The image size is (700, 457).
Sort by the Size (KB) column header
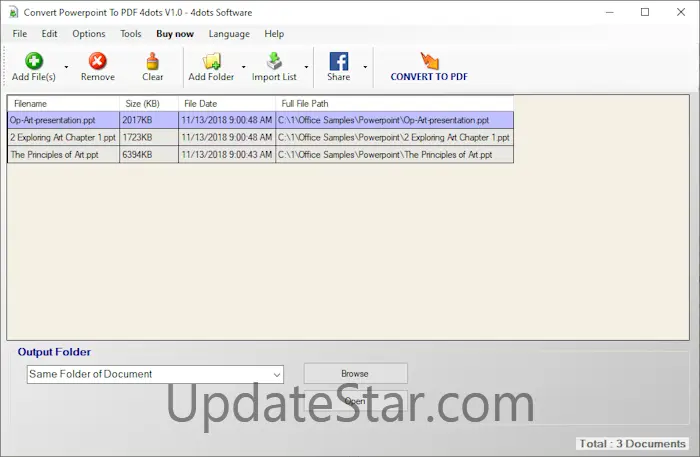[x=149, y=104]
